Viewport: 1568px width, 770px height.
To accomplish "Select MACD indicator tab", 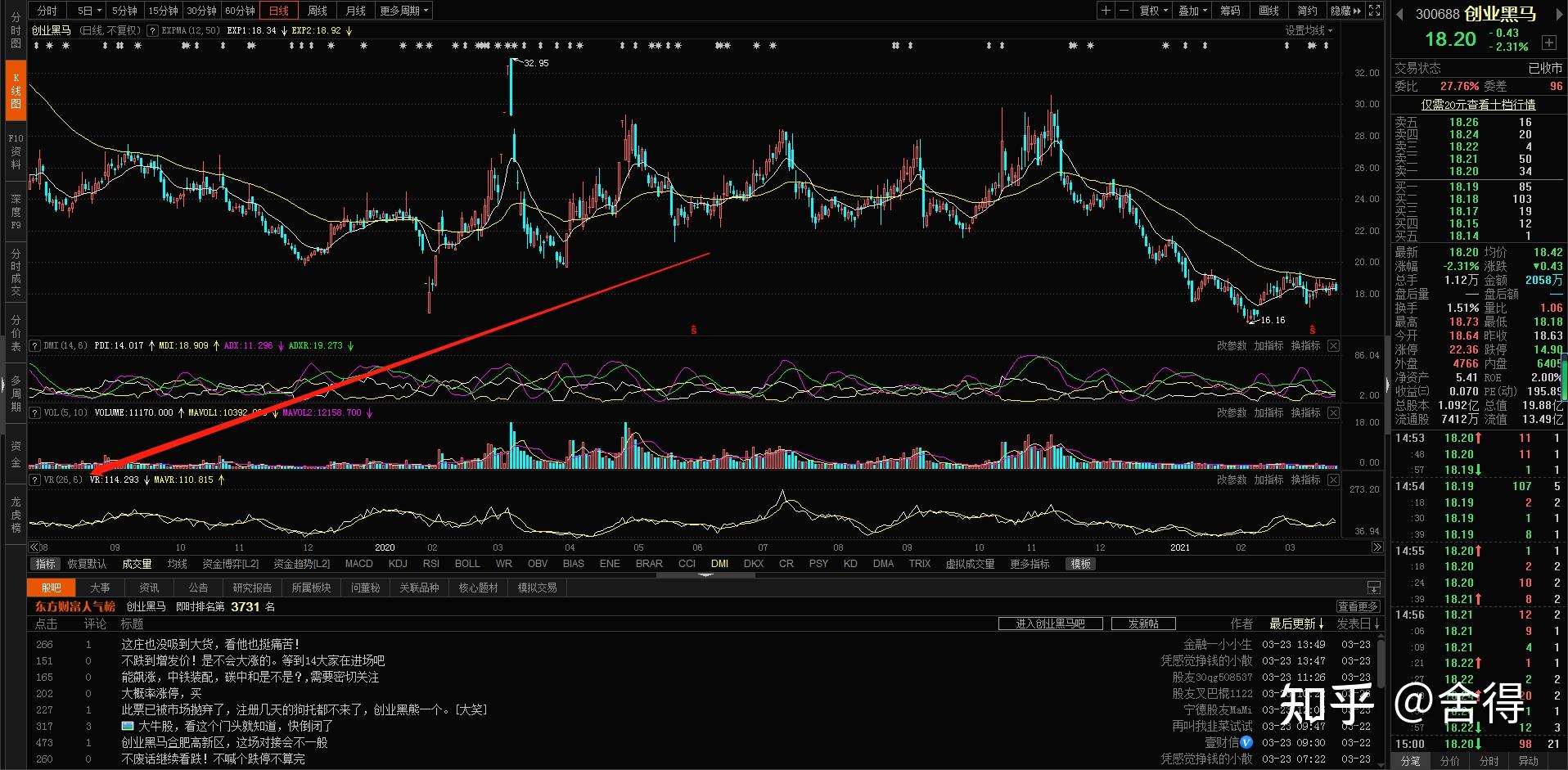I will [358, 564].
